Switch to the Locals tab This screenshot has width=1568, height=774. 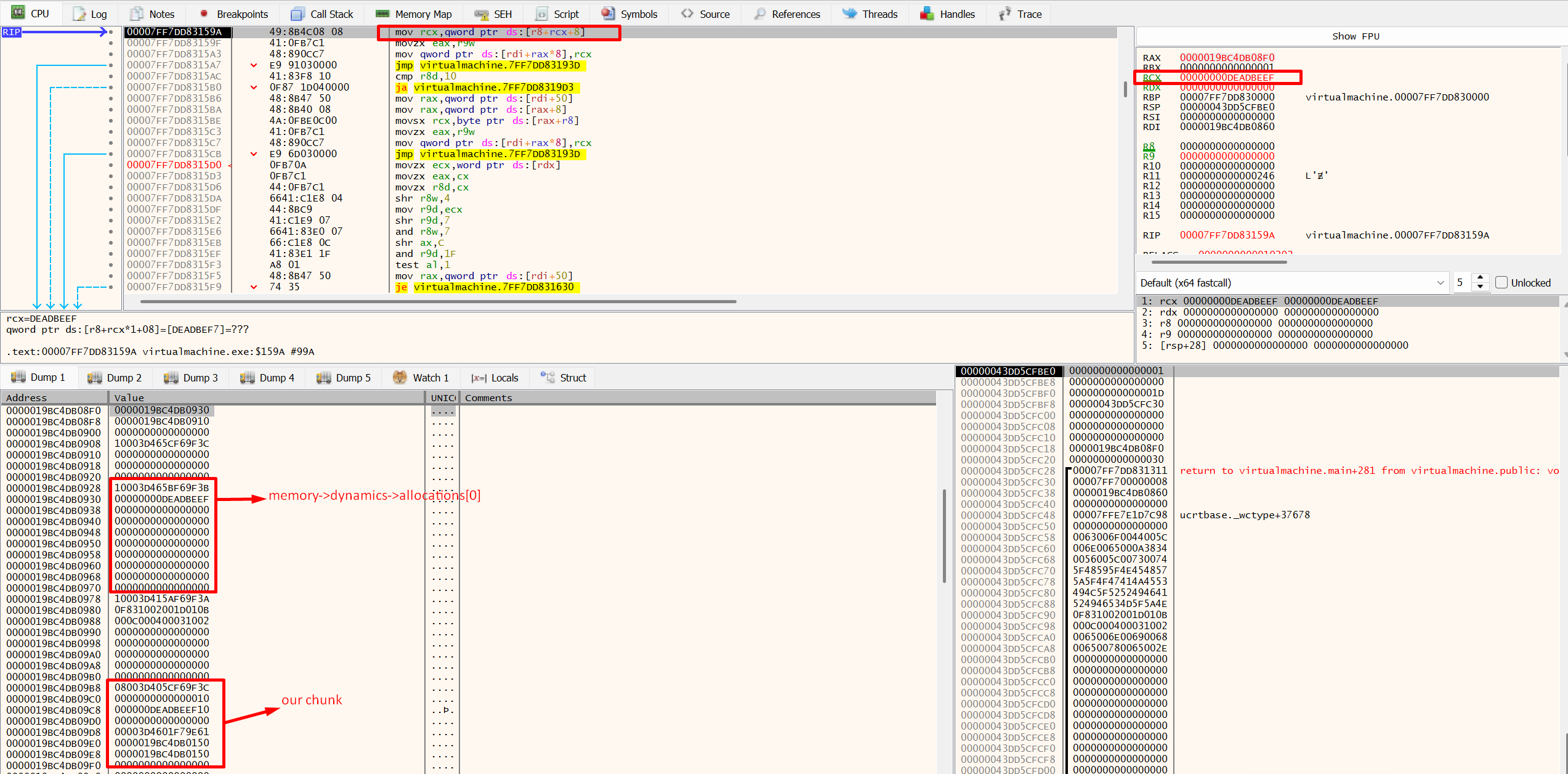tap(496, 377)
